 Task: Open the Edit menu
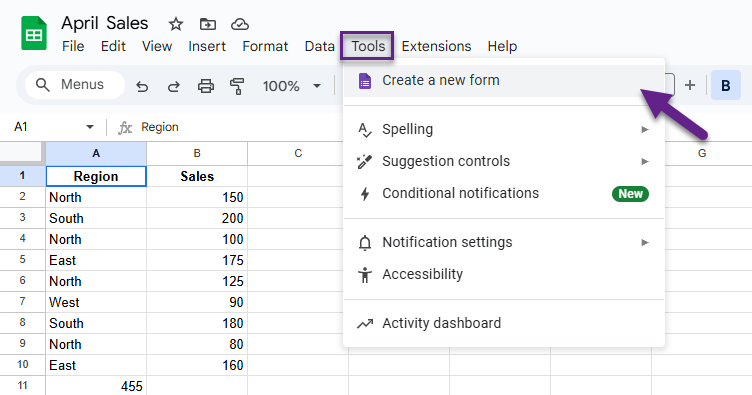pyautogui.click(x=113, y=46)
